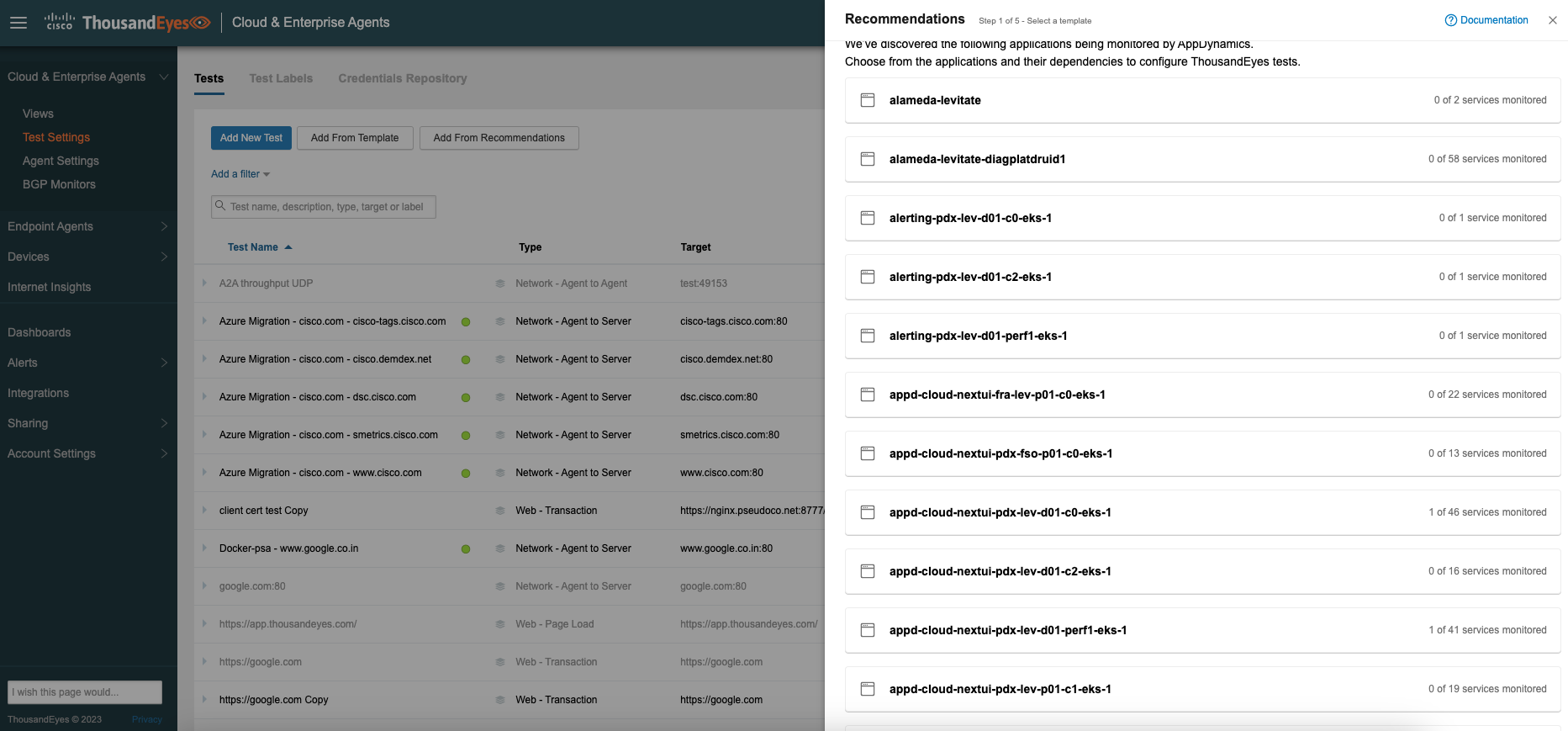Click the alerting-pdx-lev-d01-c0-eks-1 application icon

[x=868, y=218]
